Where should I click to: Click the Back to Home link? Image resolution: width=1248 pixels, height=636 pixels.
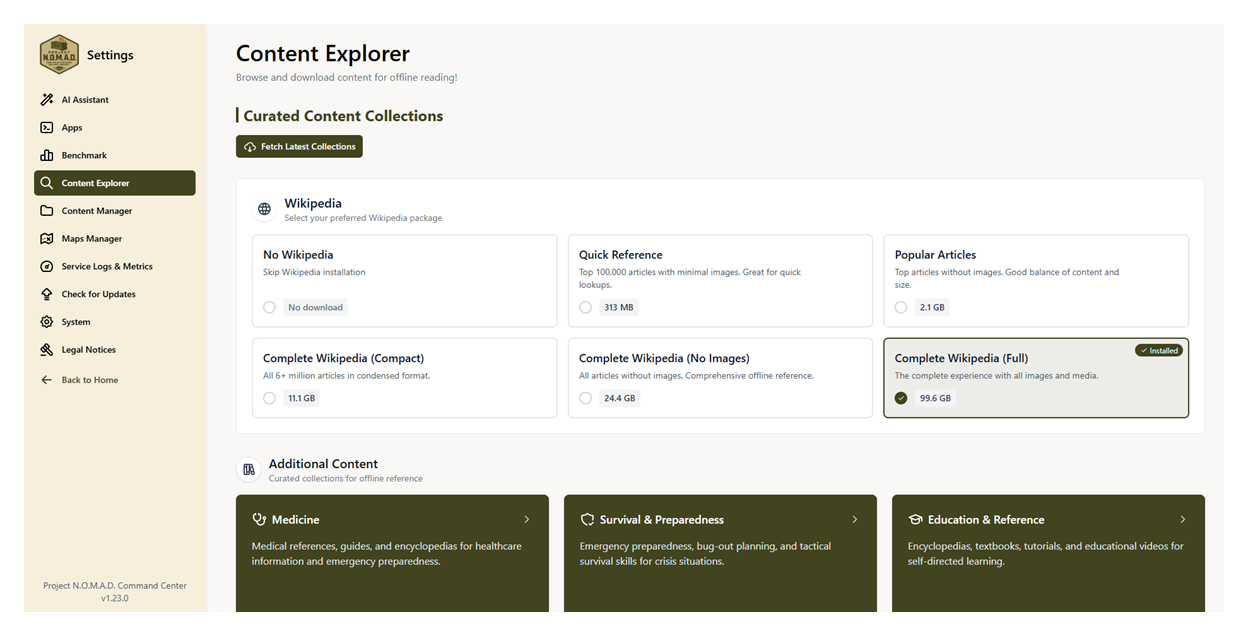90,380
